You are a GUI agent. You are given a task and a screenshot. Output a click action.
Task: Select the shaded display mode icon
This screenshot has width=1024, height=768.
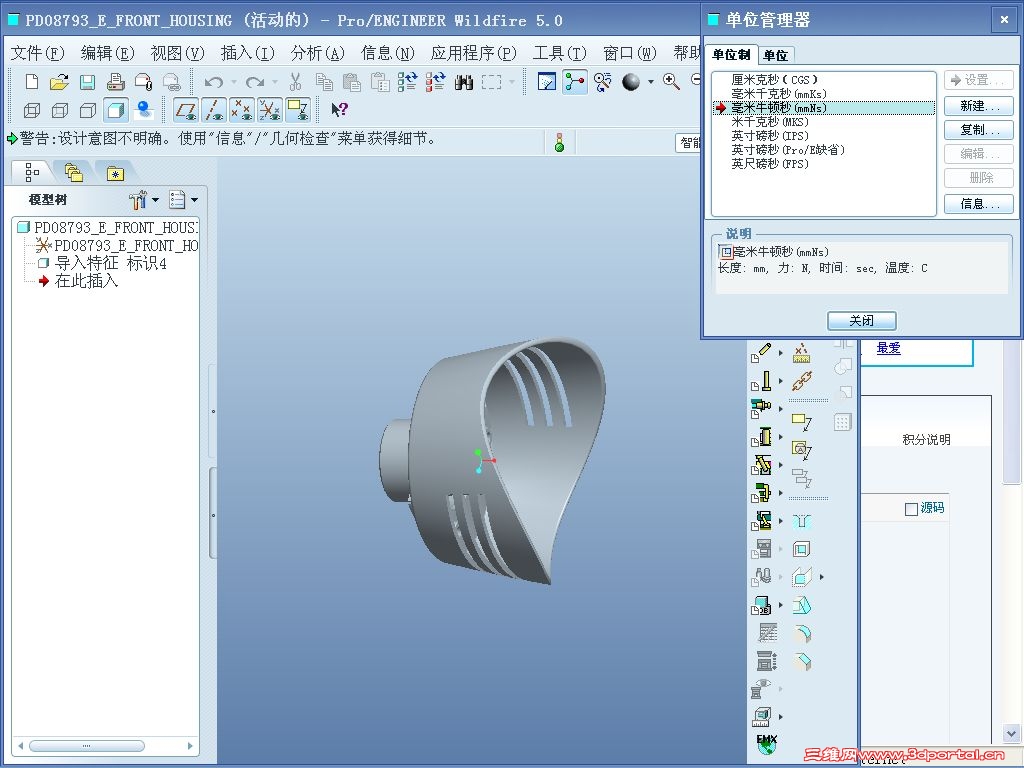point(116,110)
